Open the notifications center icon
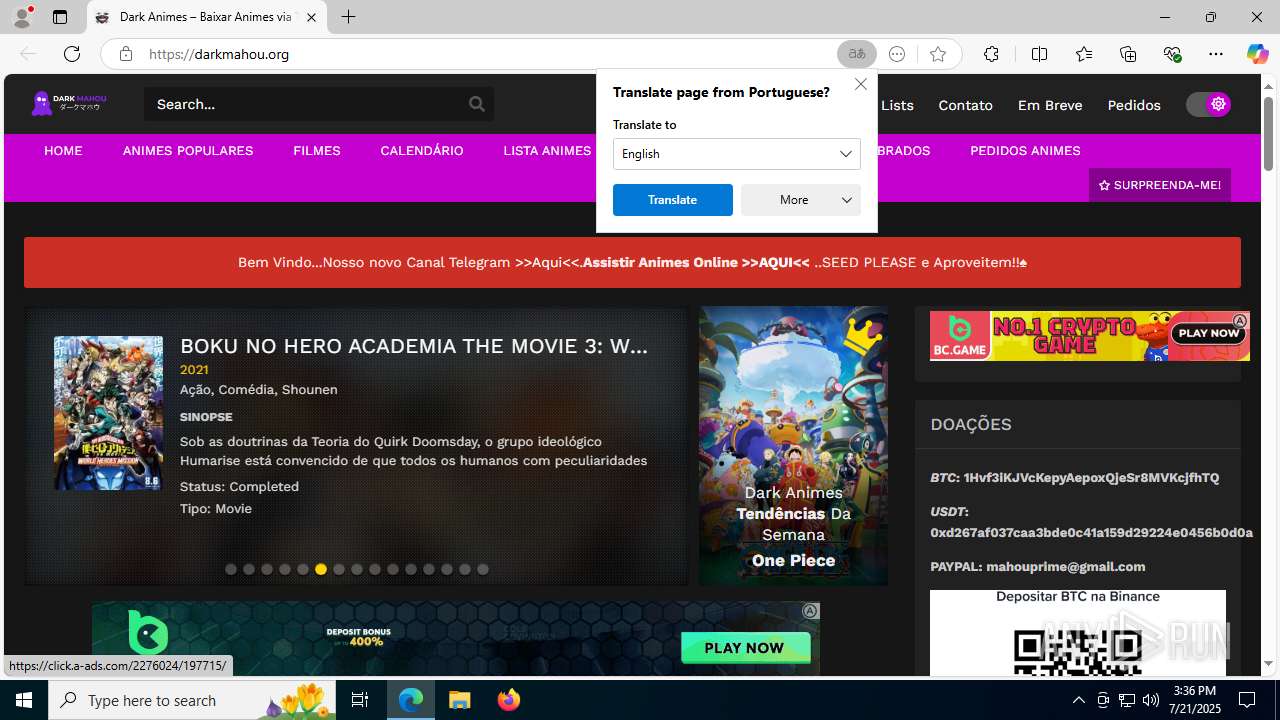1280x720 pixels. tap(1247, 700)
